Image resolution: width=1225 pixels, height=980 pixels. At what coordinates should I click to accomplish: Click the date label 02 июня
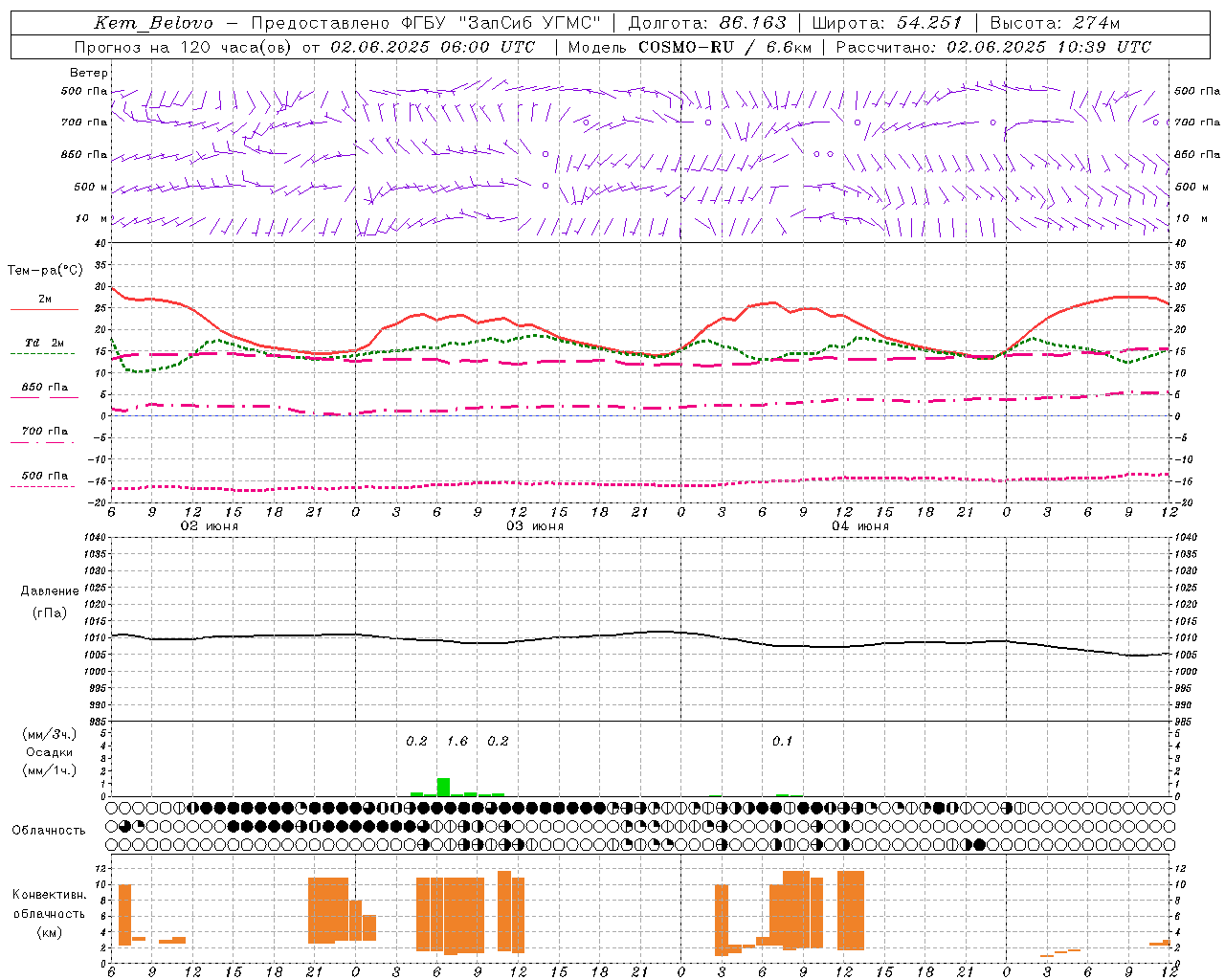[x=210, y=526]
